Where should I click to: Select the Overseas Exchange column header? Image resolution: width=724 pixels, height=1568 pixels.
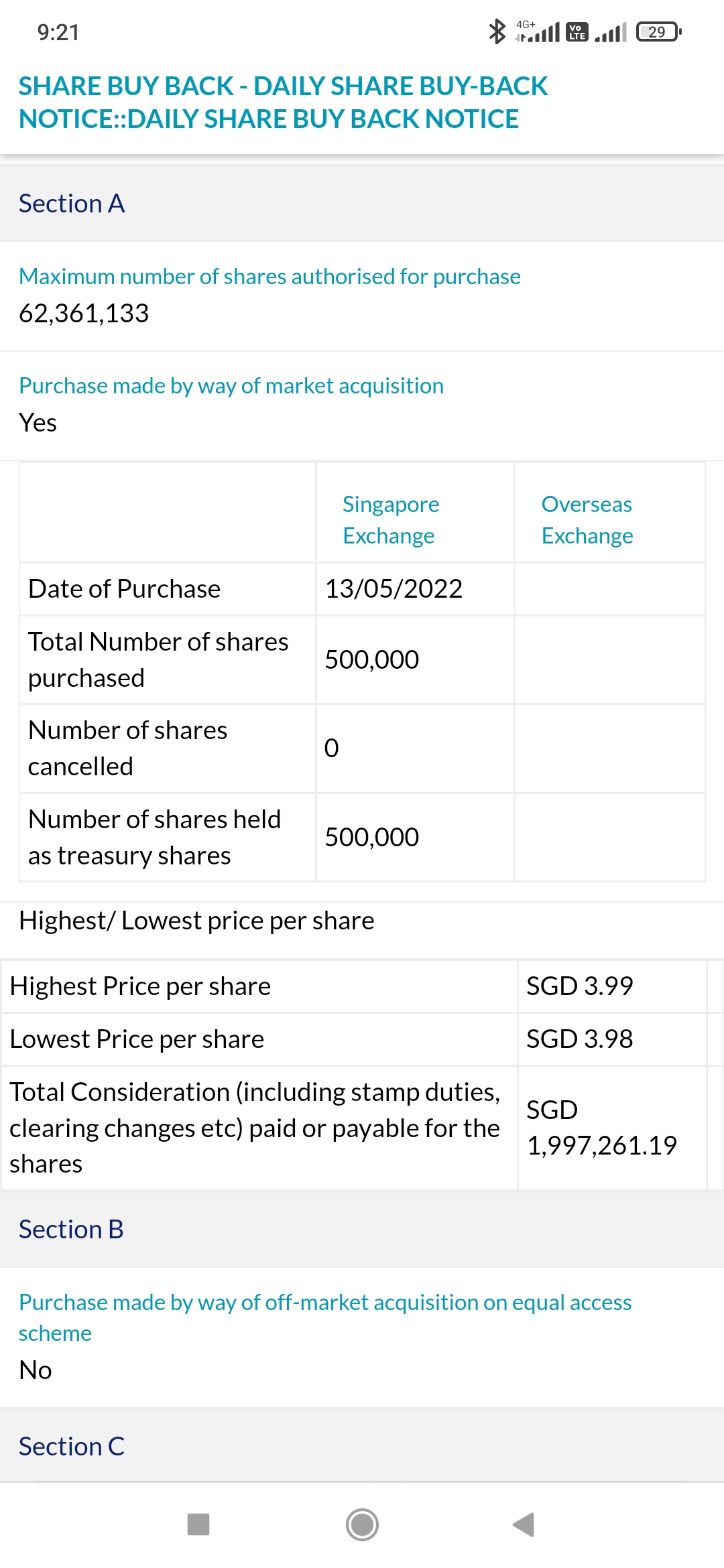[x=587, y=519]
